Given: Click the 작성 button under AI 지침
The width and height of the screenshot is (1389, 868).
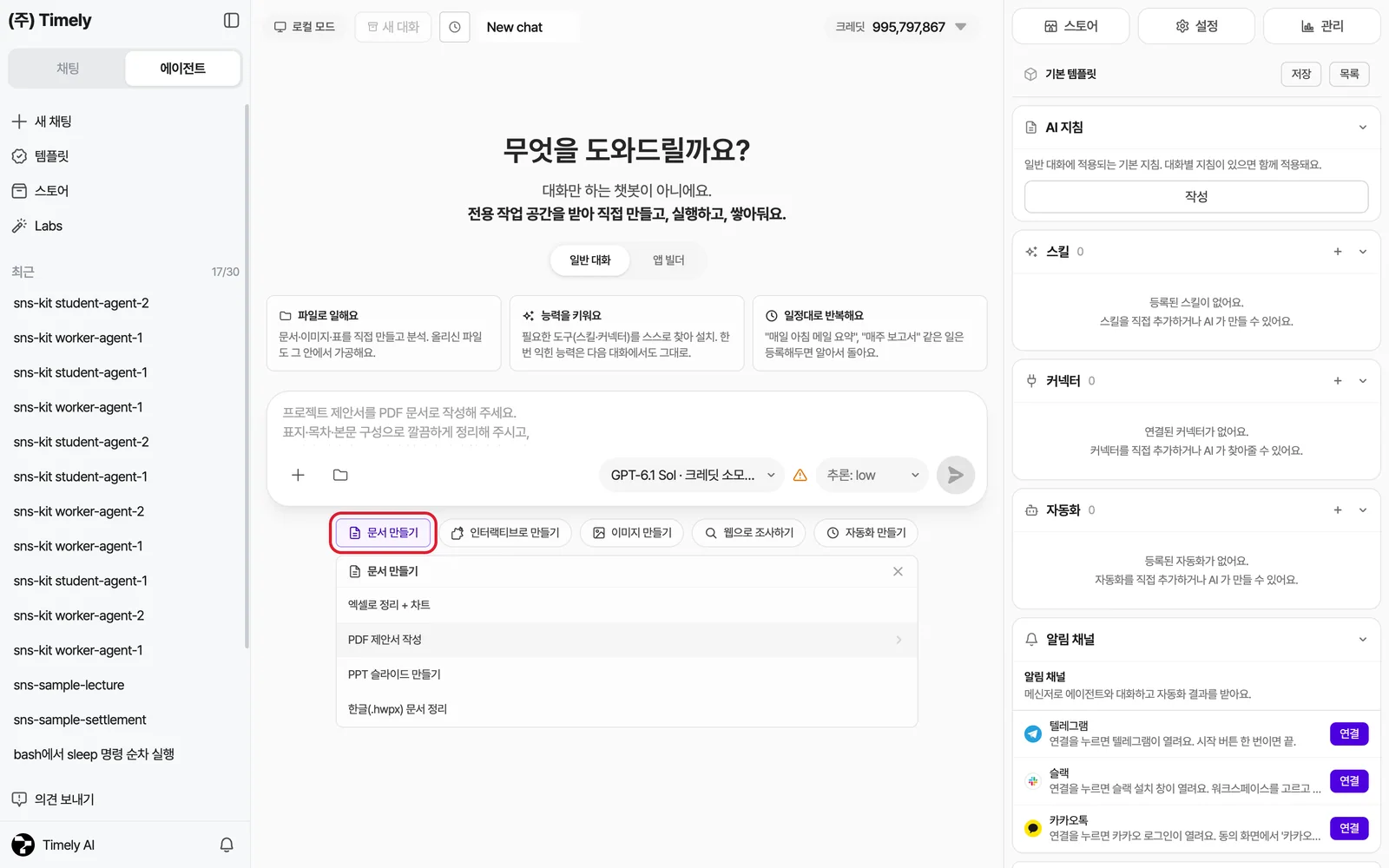Looking at the screenshot, I should pyautogui.click(x=1196, y=196).
